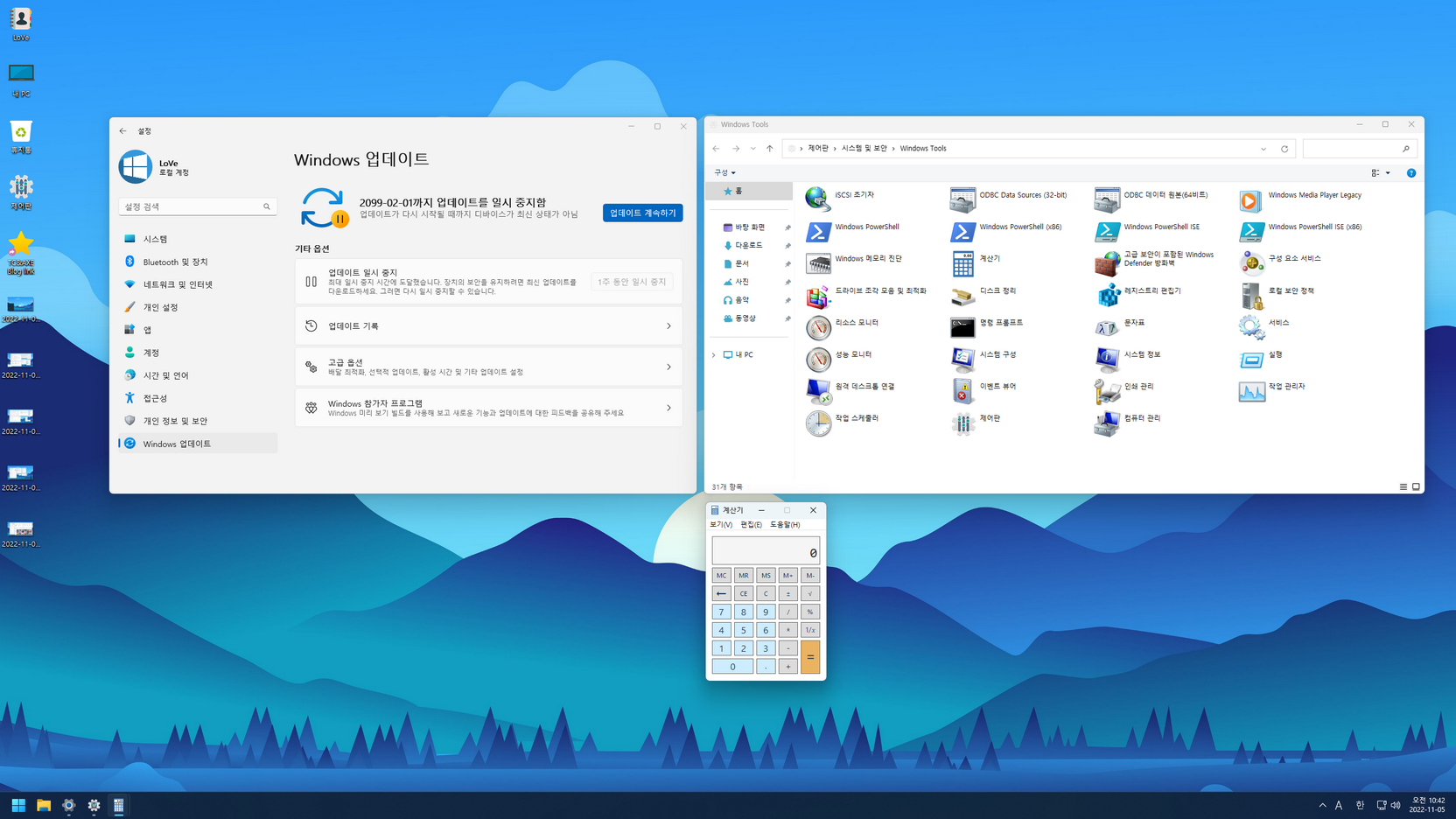Open 구성 dropdown in Windows Tools
This screenshot has height=819, width=1456.
[724, 172]
